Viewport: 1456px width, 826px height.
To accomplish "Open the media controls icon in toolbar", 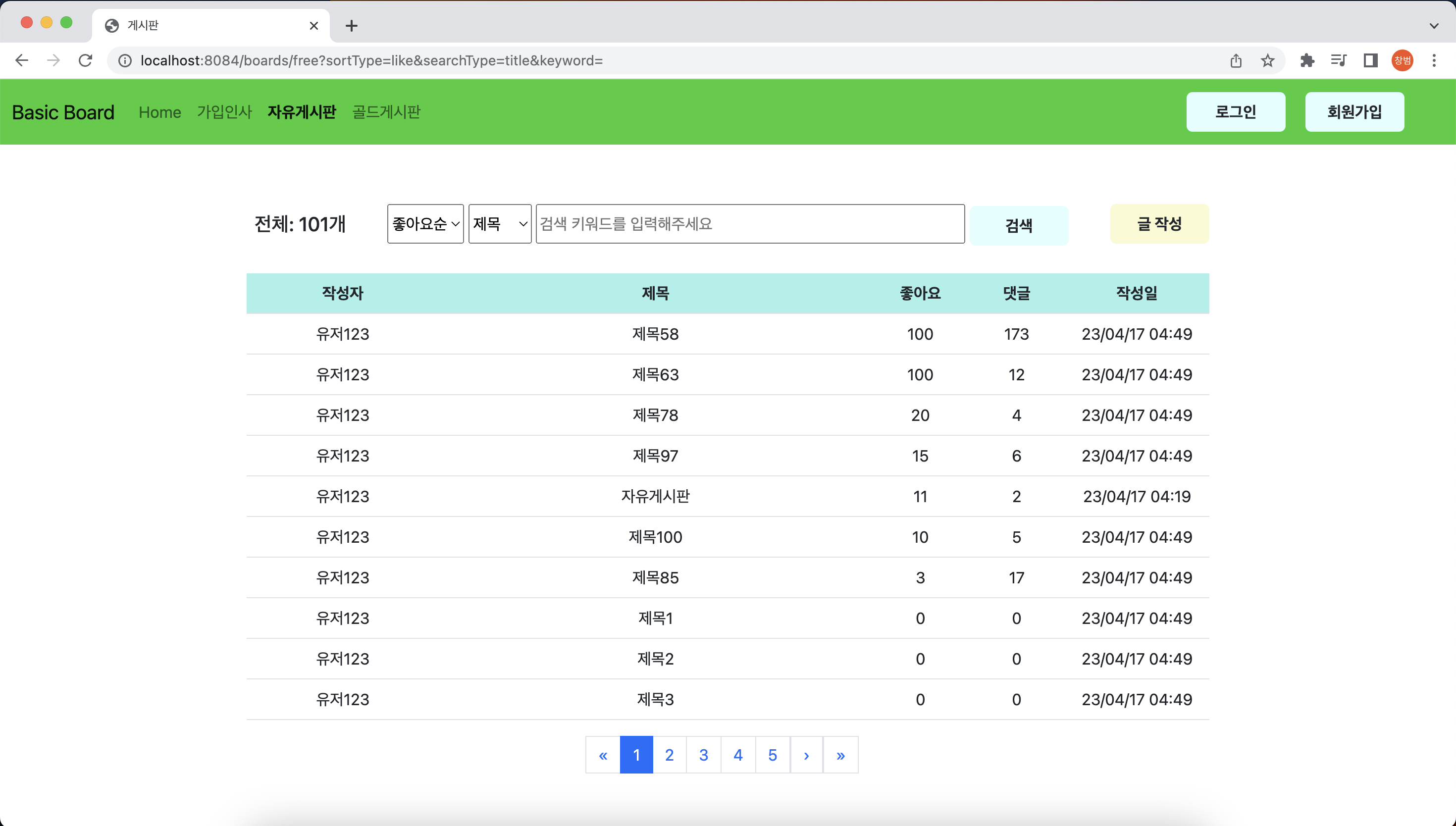I will click(x=1339, y=61).
